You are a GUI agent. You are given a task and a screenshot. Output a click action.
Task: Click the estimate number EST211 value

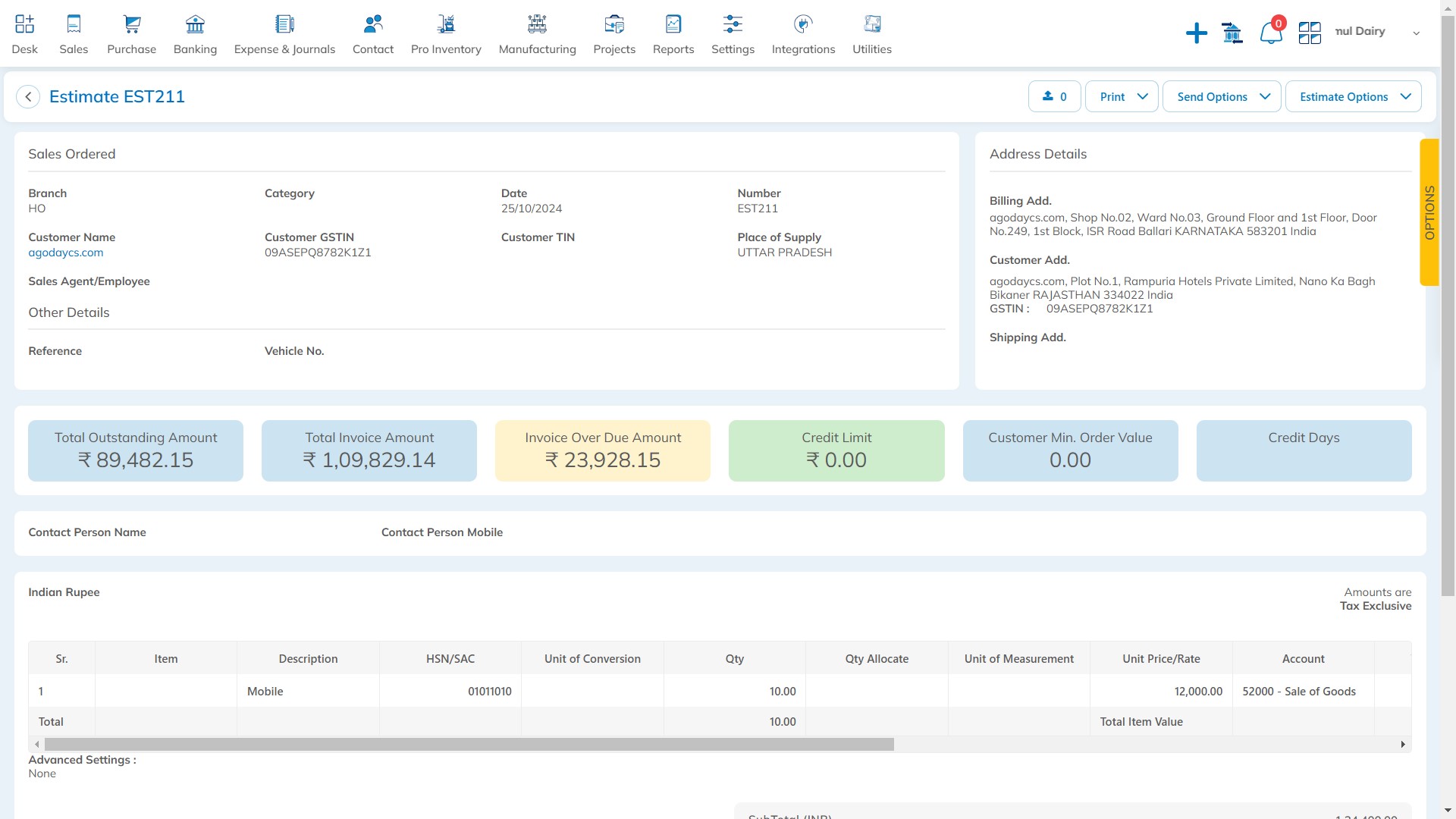pos(758,209)
